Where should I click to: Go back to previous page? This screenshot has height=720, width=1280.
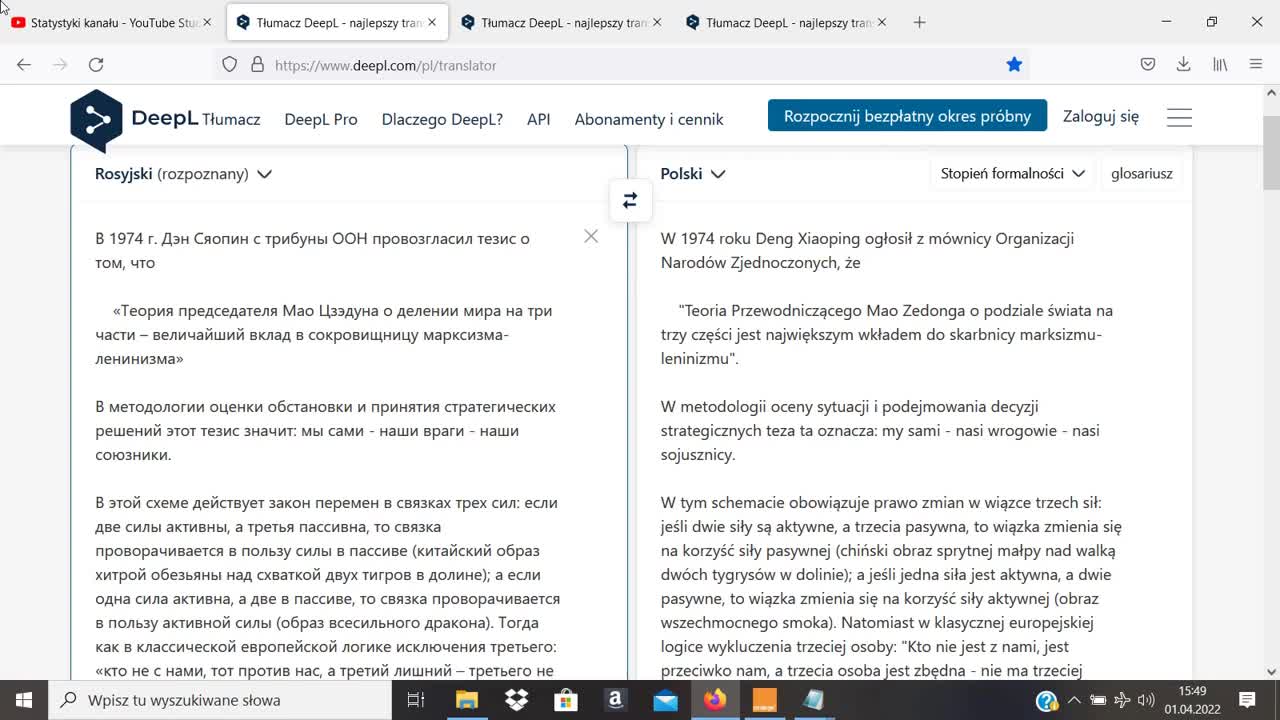click(x=24, y=64)
